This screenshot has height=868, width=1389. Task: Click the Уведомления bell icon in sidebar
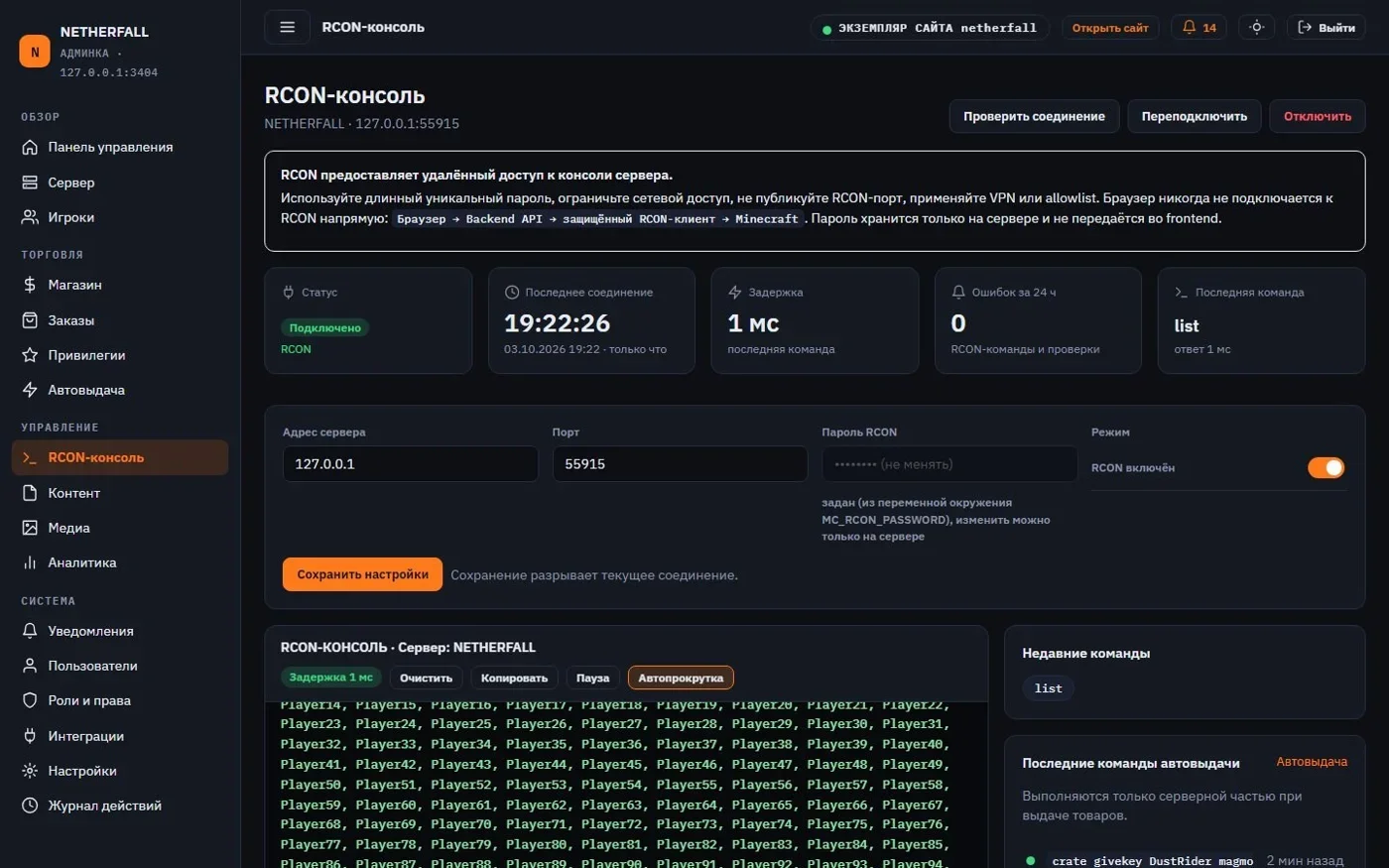pyautogui.click(x=30, y=631)
